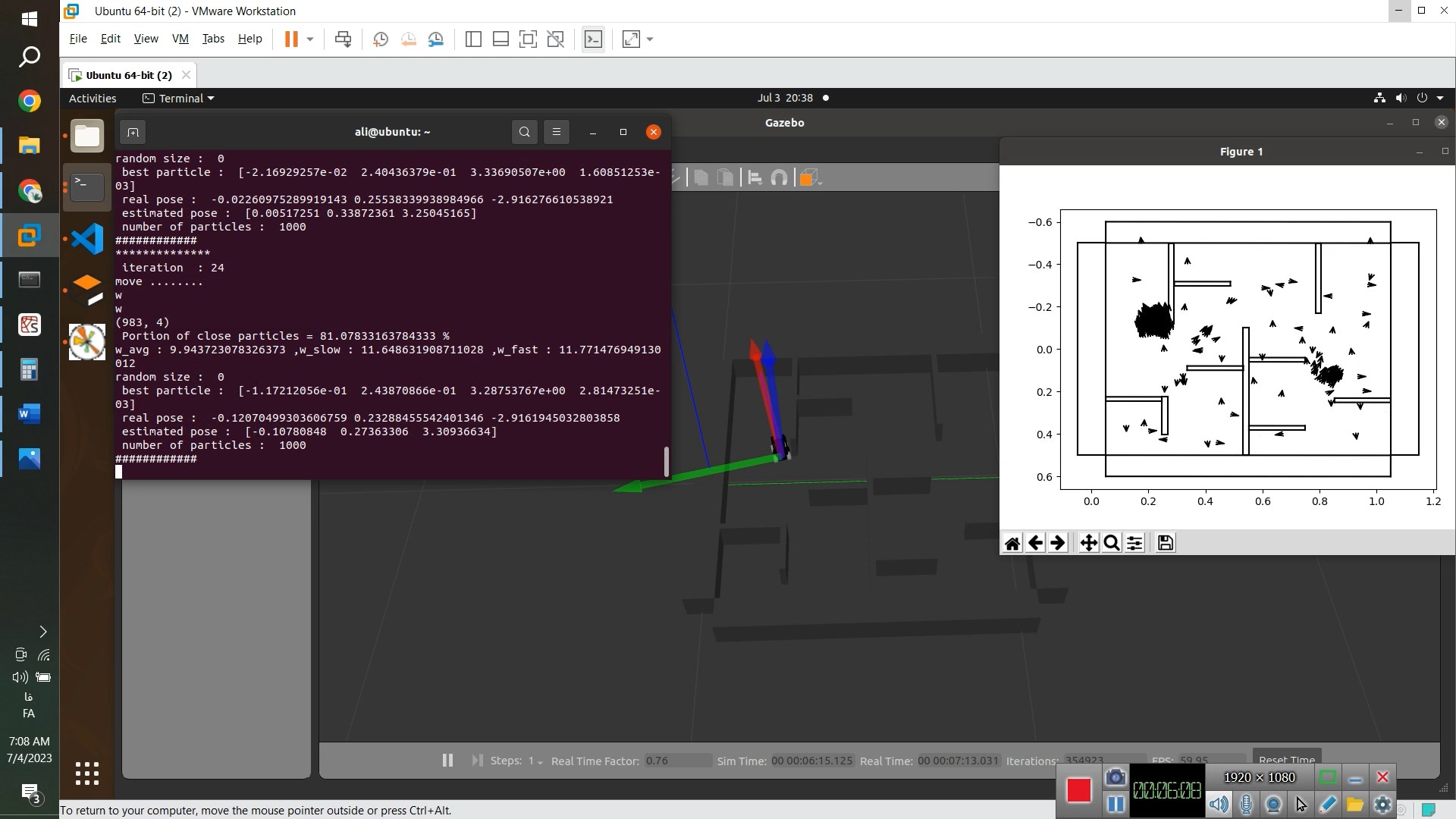The height and width of the screenshot is (819, 1456).
Task: Toggle webcam capture in the recorder bar
Action: (x=1273, y=805)
